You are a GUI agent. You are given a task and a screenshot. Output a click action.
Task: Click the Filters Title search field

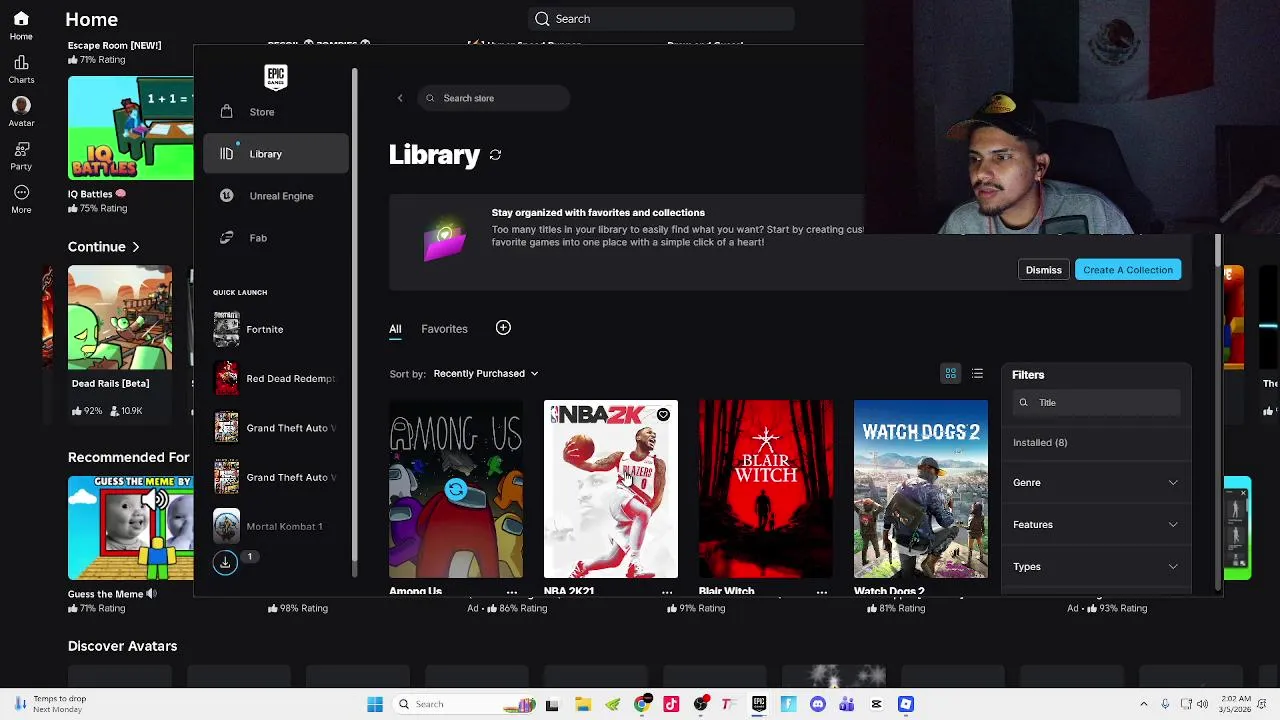coord(1096,403)
